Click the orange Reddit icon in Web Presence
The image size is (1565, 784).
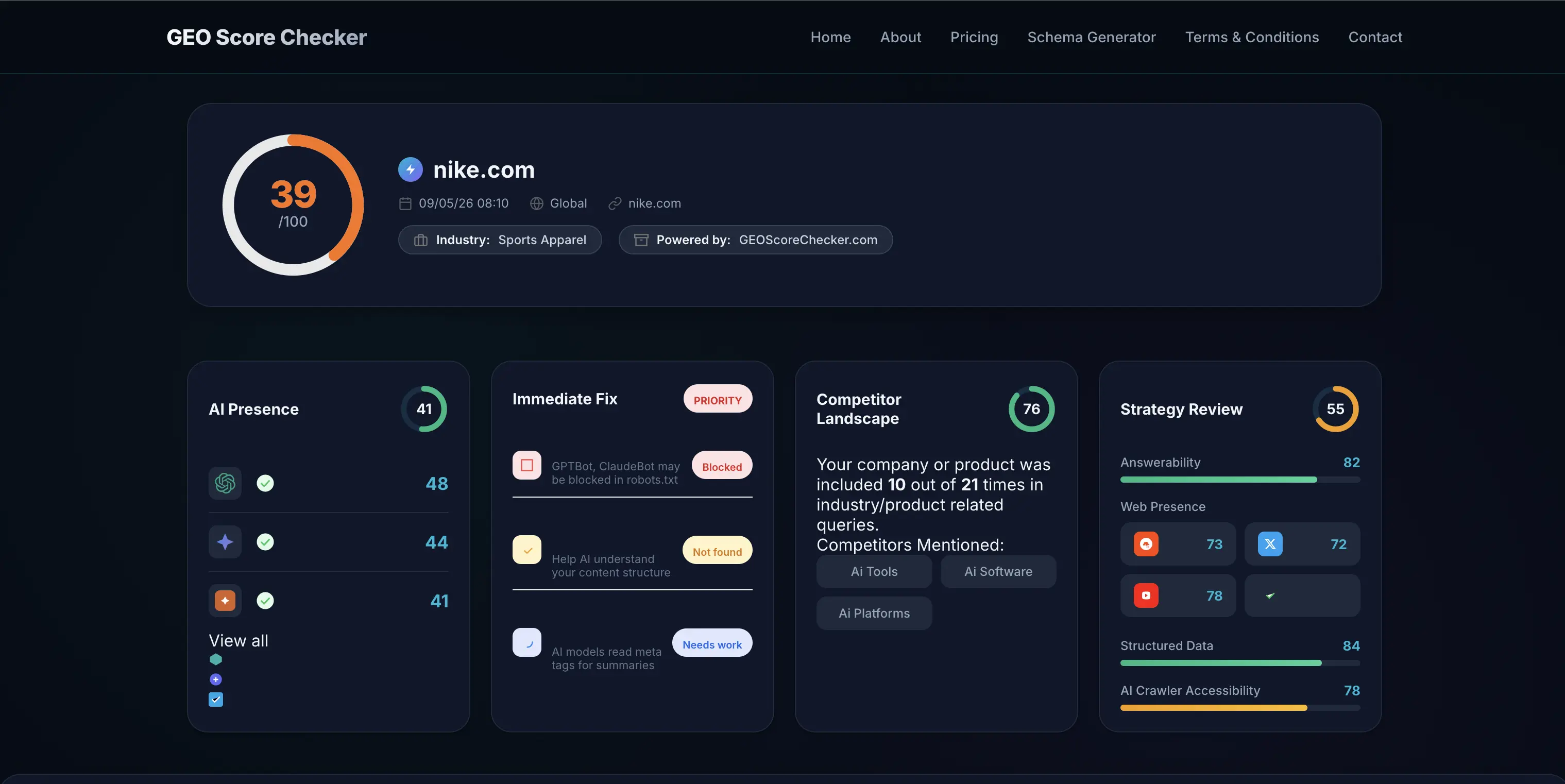tap(1146, 544)
